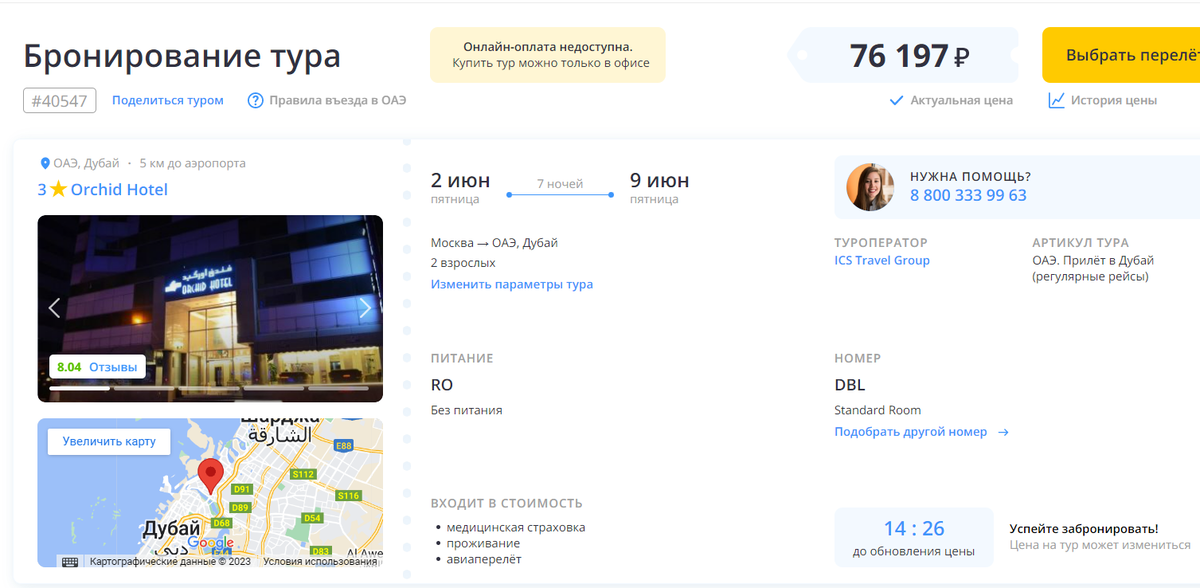Click "медицинская страховка" list item

516,527
